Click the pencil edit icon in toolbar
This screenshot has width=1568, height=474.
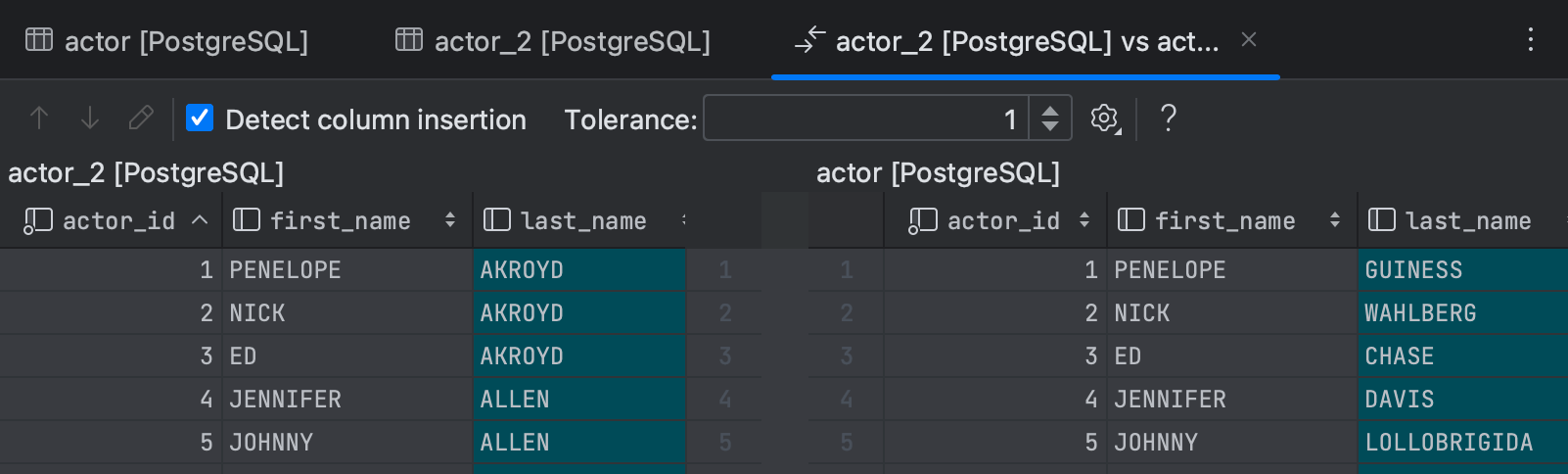(x=141, y=118)
